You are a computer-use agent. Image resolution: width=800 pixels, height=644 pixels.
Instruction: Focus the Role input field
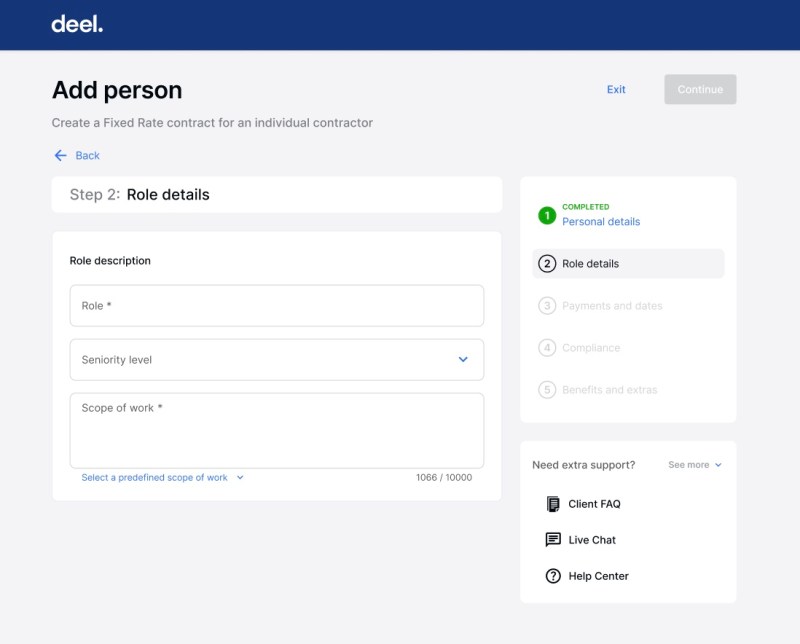[x=277, y=306]
